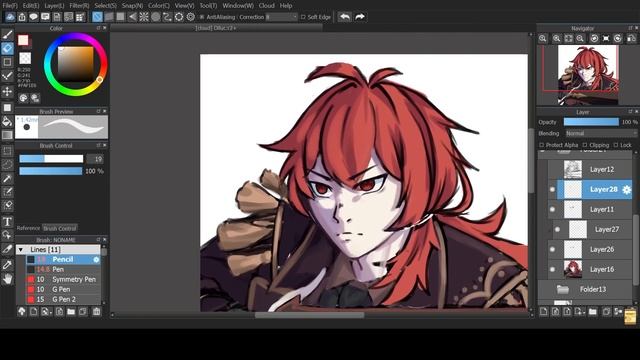Select the G Pen 2 brush
Viewport: 640px width, 360px height.
point(63,299)
